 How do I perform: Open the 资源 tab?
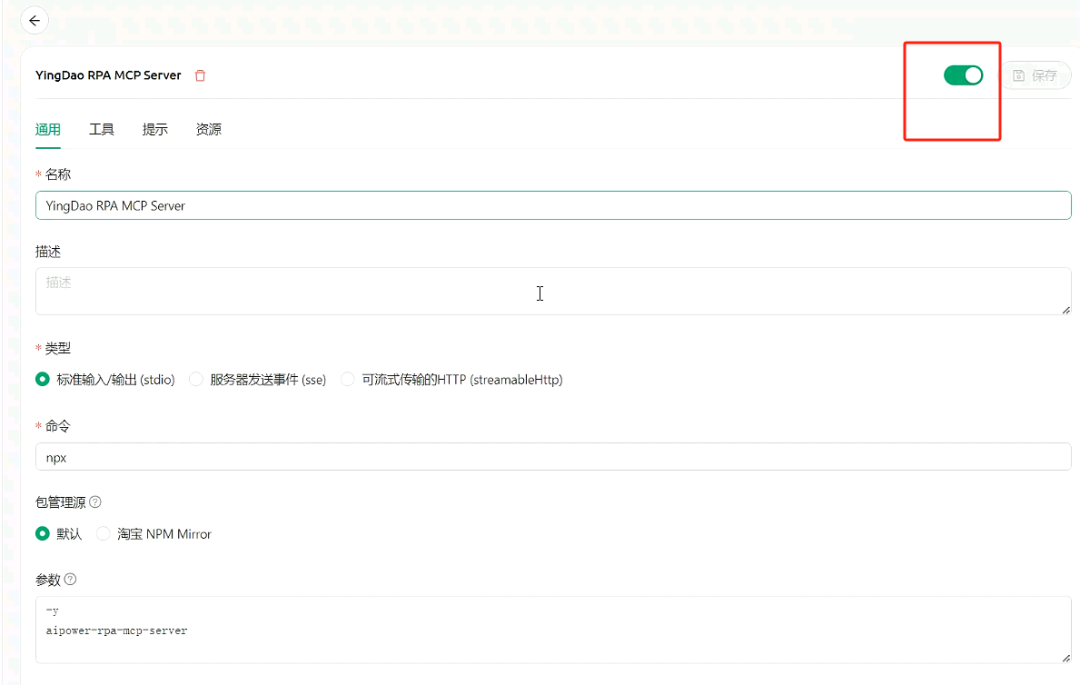tap(209, 129)
